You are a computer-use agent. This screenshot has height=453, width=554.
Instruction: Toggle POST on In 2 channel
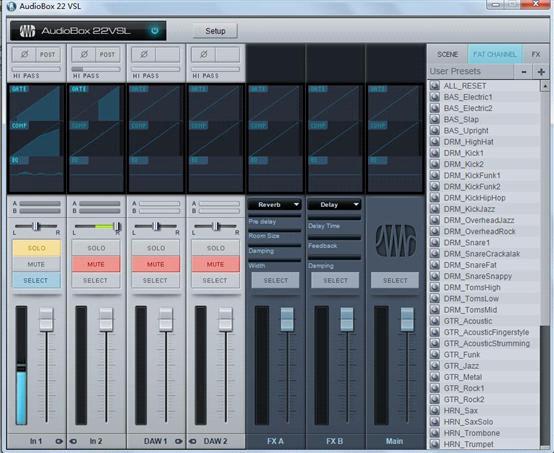point(107,54)
